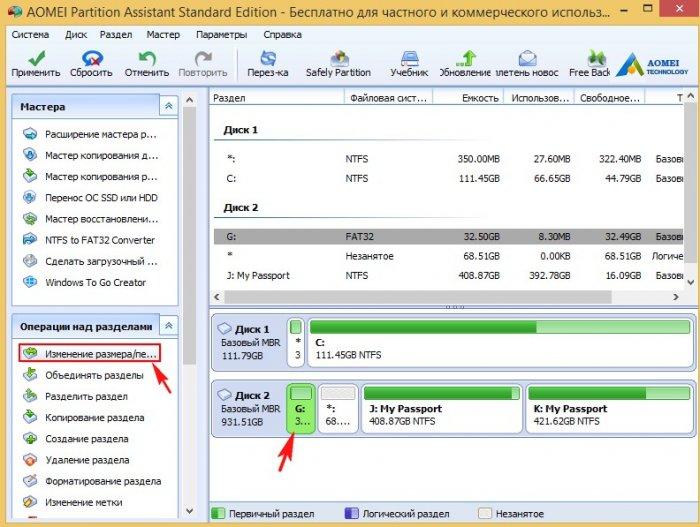Sort by Раздел column header
Image resolution: width=700 pixels, height=527 pixels.
pos(277,98)
